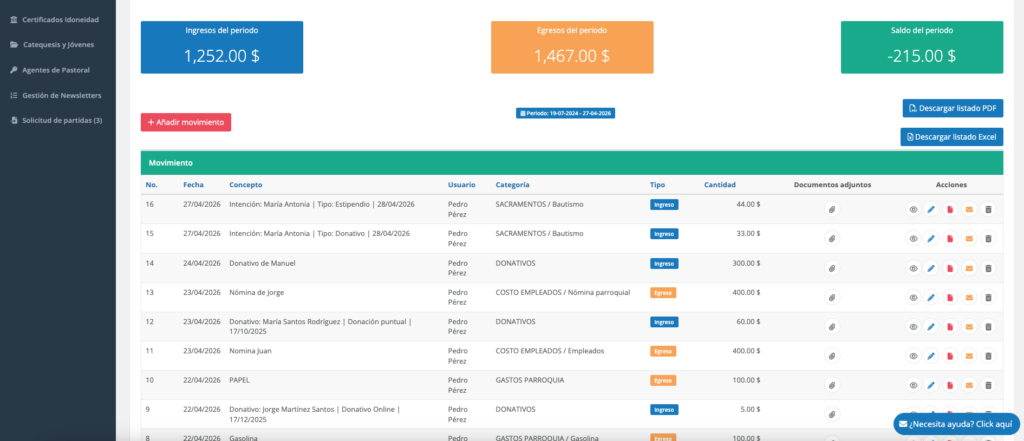The image size is (1024, 441).
Task: Open attachments paperclip for movement 12
Action: coord(832,327)
